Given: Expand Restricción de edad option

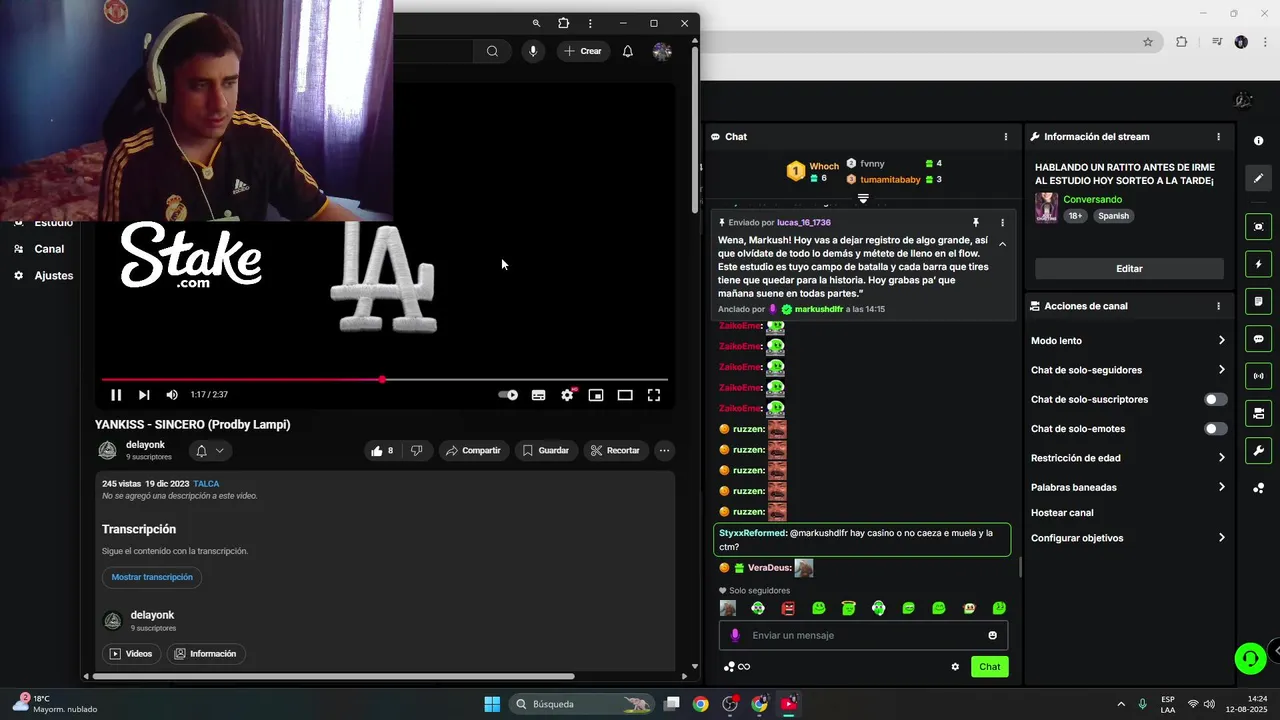Looking at the screenshot, I should (1128, 458).
